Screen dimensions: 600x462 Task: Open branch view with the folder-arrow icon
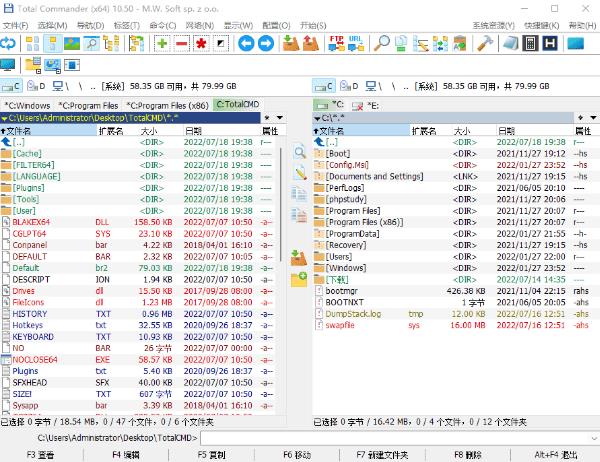(136, 43)
